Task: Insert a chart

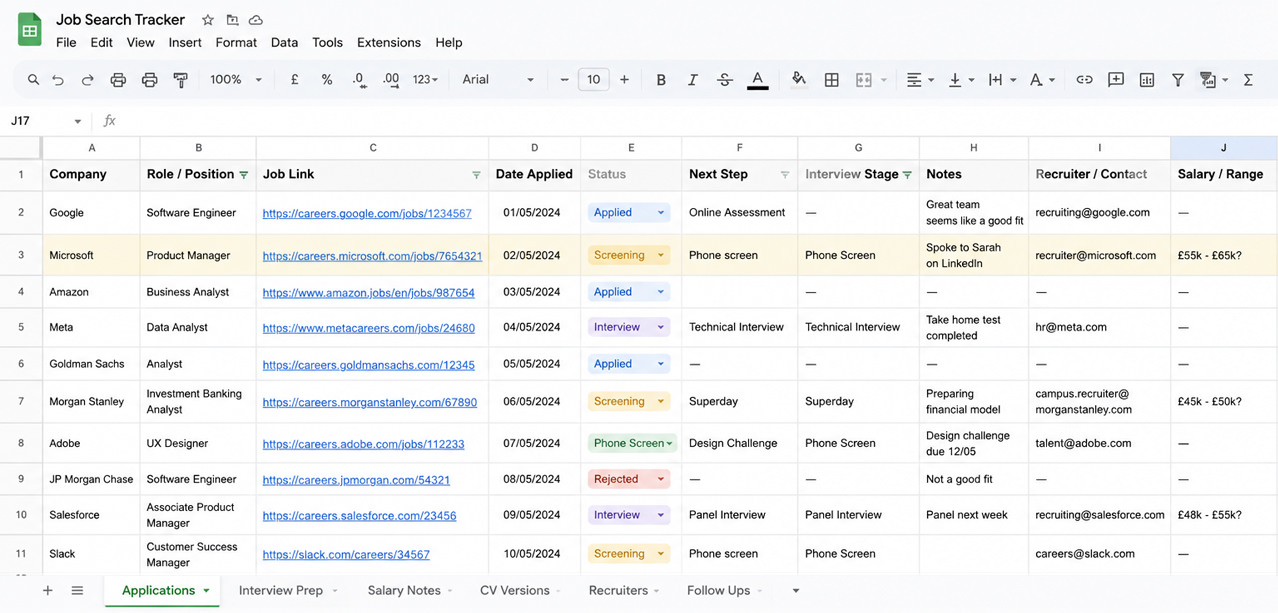Action: pyautogui.click(x=1147, y=80)
